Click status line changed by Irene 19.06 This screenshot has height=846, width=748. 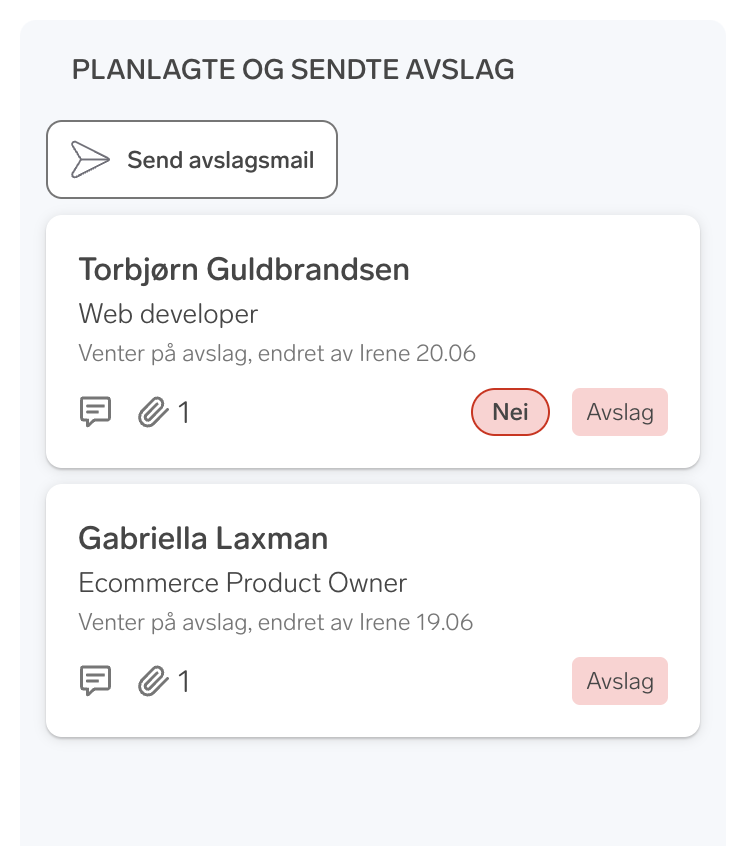click(276, 622)
